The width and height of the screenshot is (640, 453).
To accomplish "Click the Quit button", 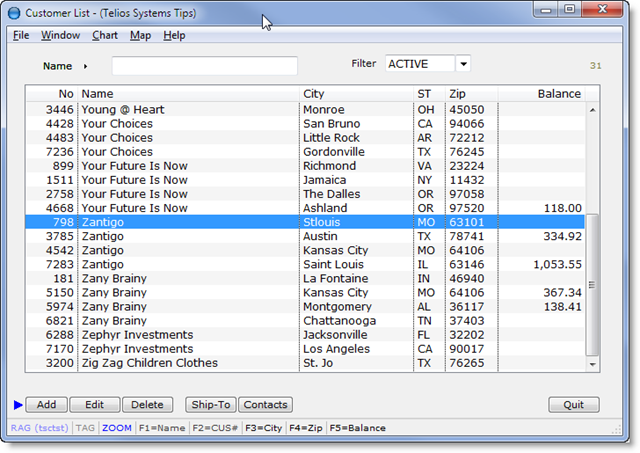I will 573,405.
